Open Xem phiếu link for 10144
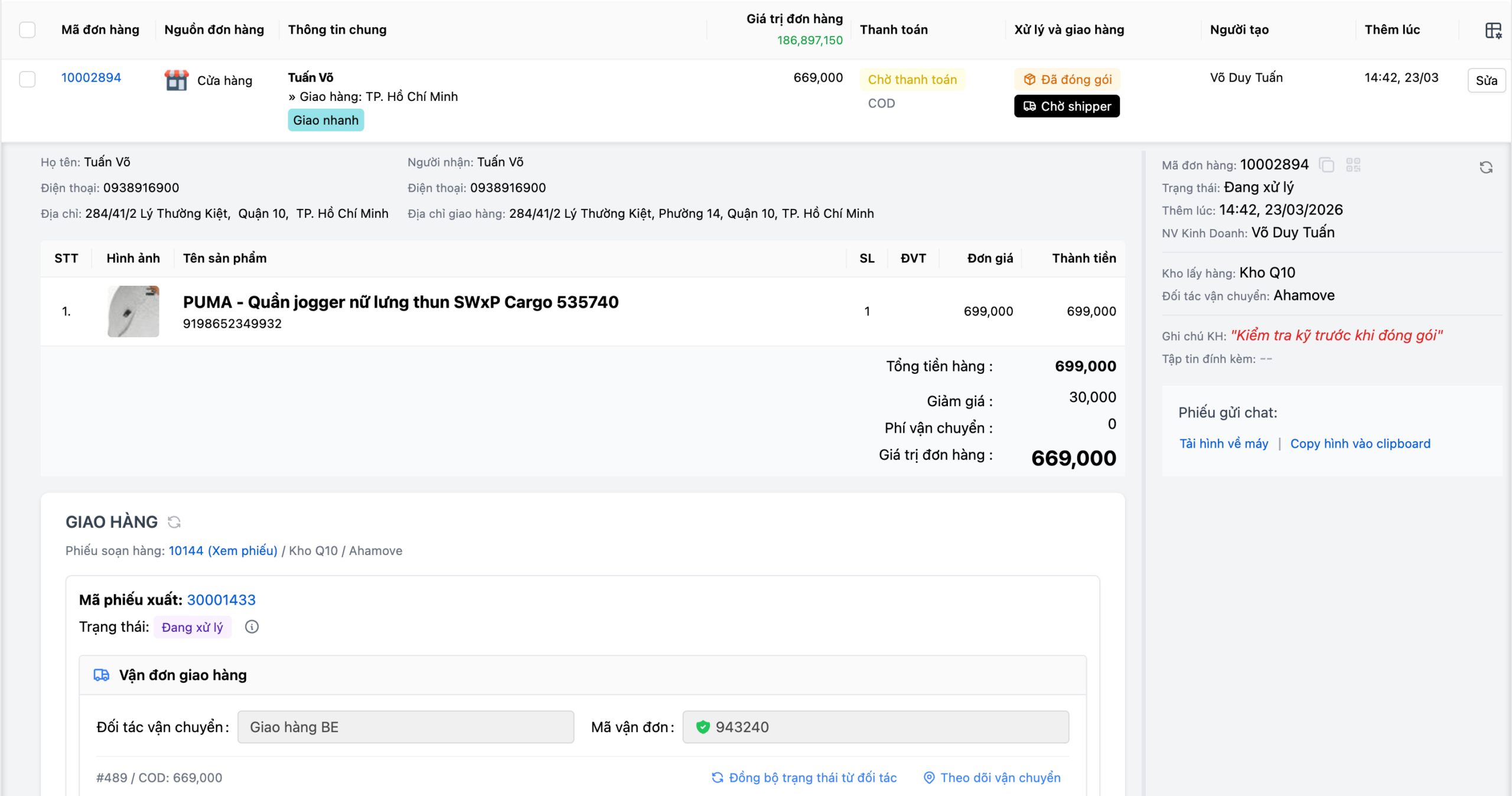The image size is (1512, 796). (242, 550)
